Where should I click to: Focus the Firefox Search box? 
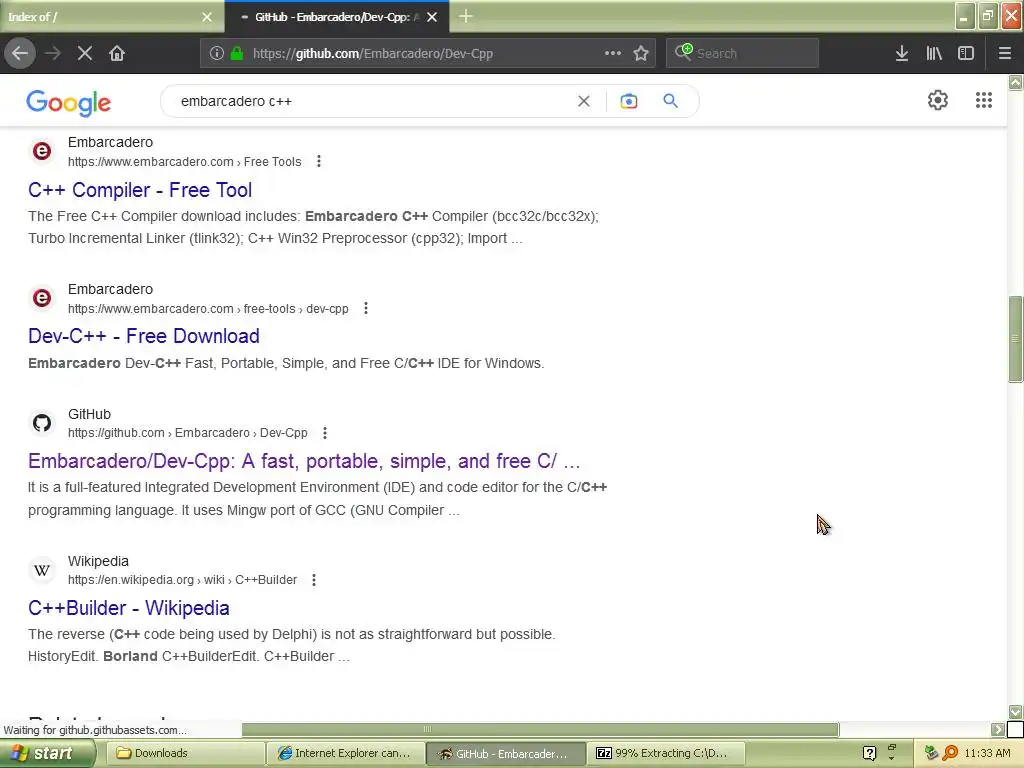click(x=743, y=53)
